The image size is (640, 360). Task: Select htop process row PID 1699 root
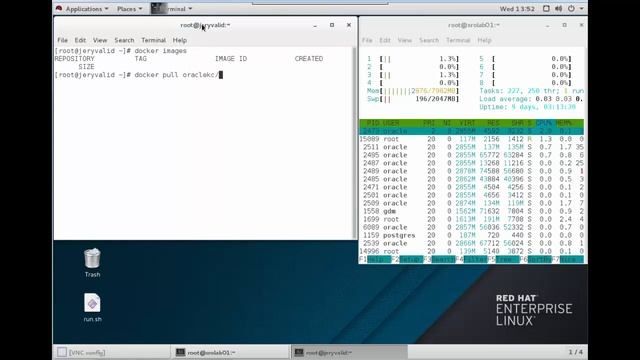pyautogui.click(x=471, y=219)
